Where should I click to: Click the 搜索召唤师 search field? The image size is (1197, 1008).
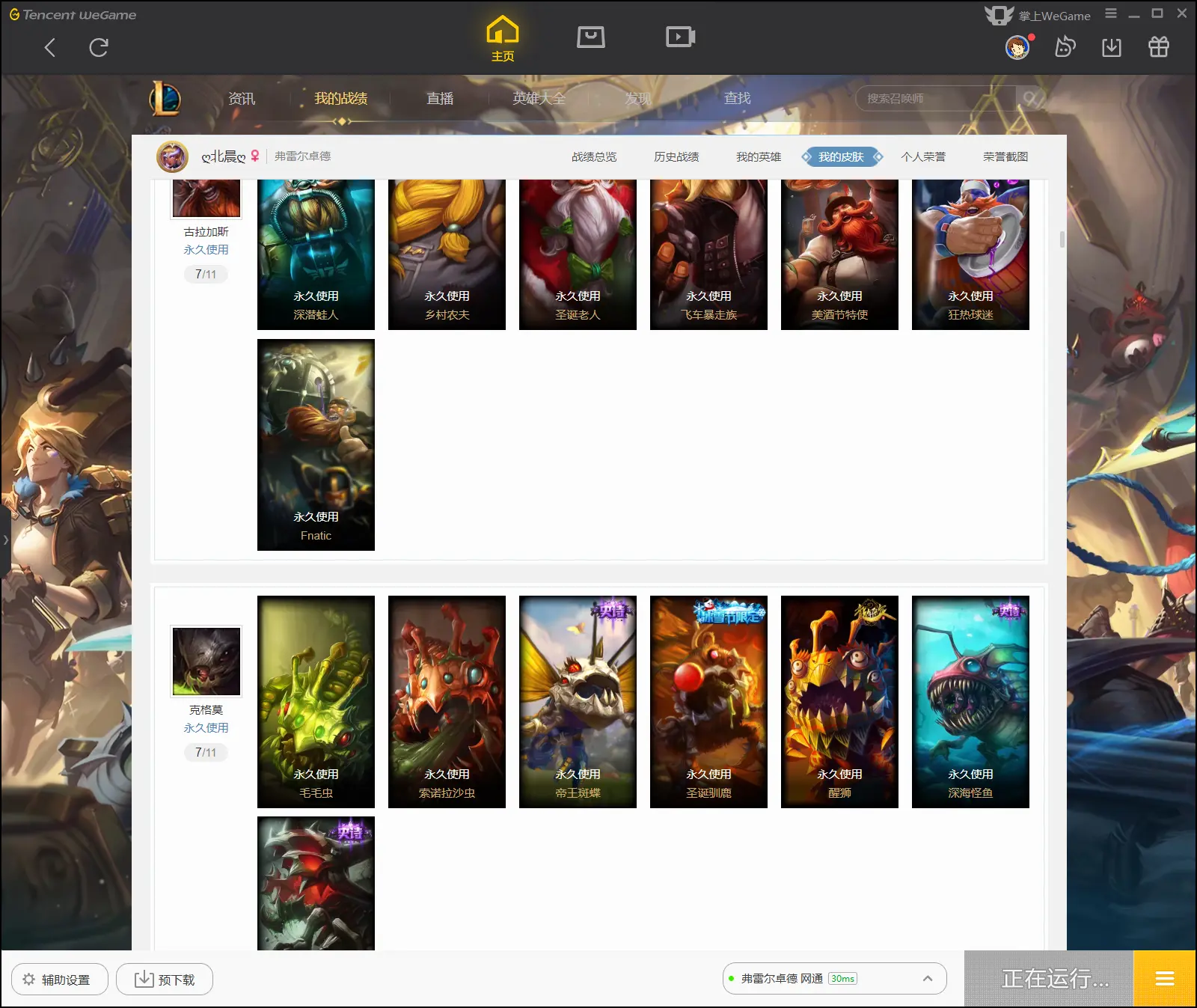coord(935,98)
